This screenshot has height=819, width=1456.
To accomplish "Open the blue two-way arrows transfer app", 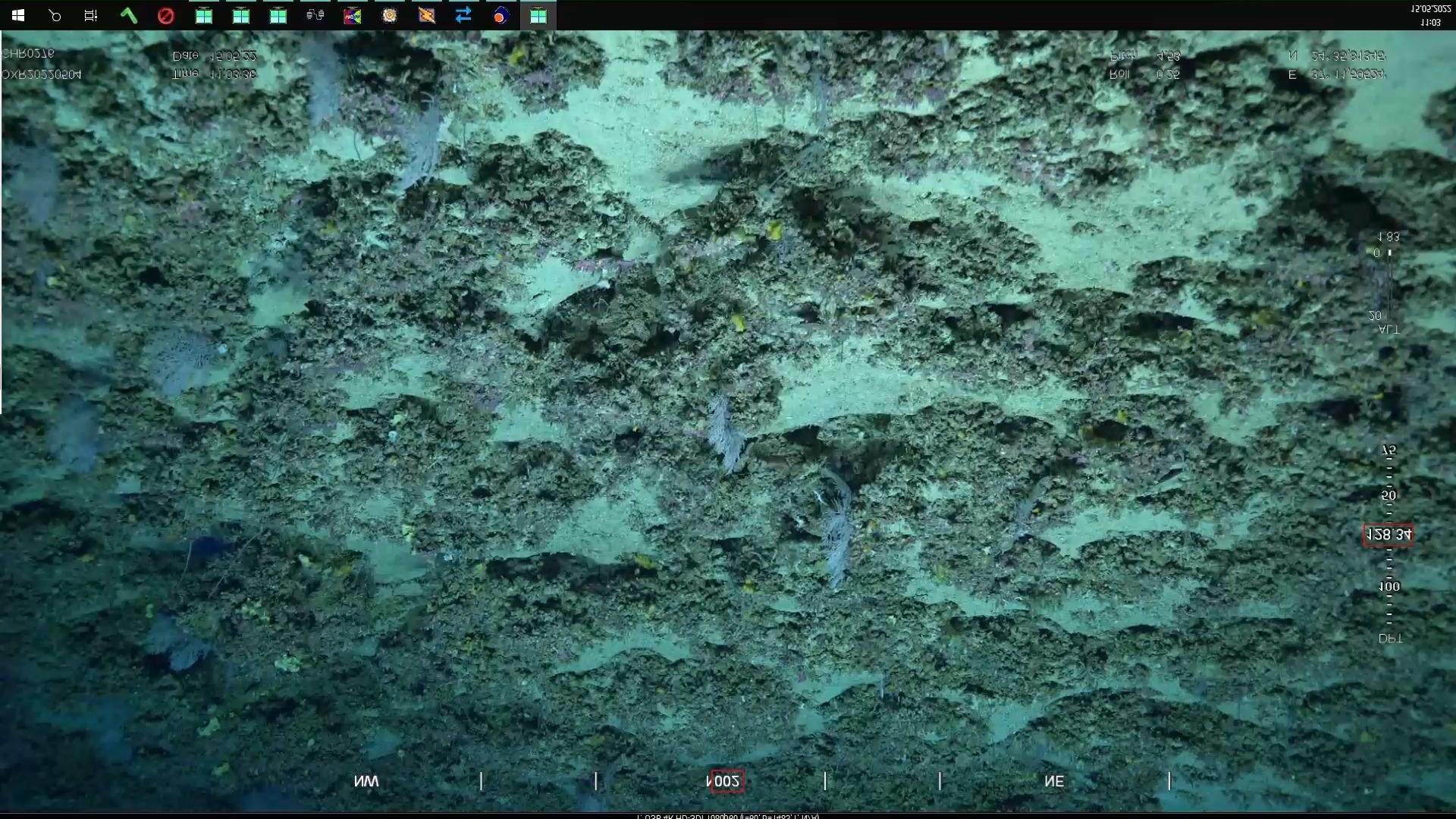I will tap(463, 15).
